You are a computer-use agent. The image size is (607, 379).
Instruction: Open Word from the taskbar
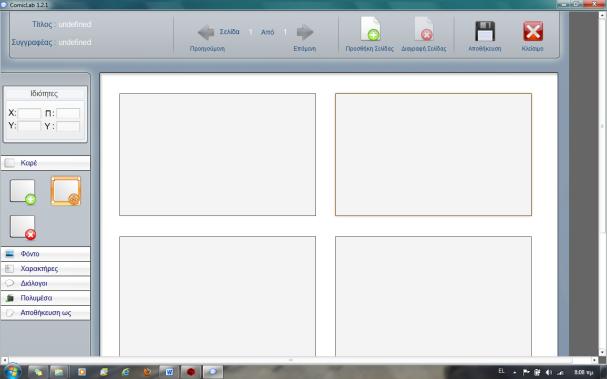click(x=169, y=372)
